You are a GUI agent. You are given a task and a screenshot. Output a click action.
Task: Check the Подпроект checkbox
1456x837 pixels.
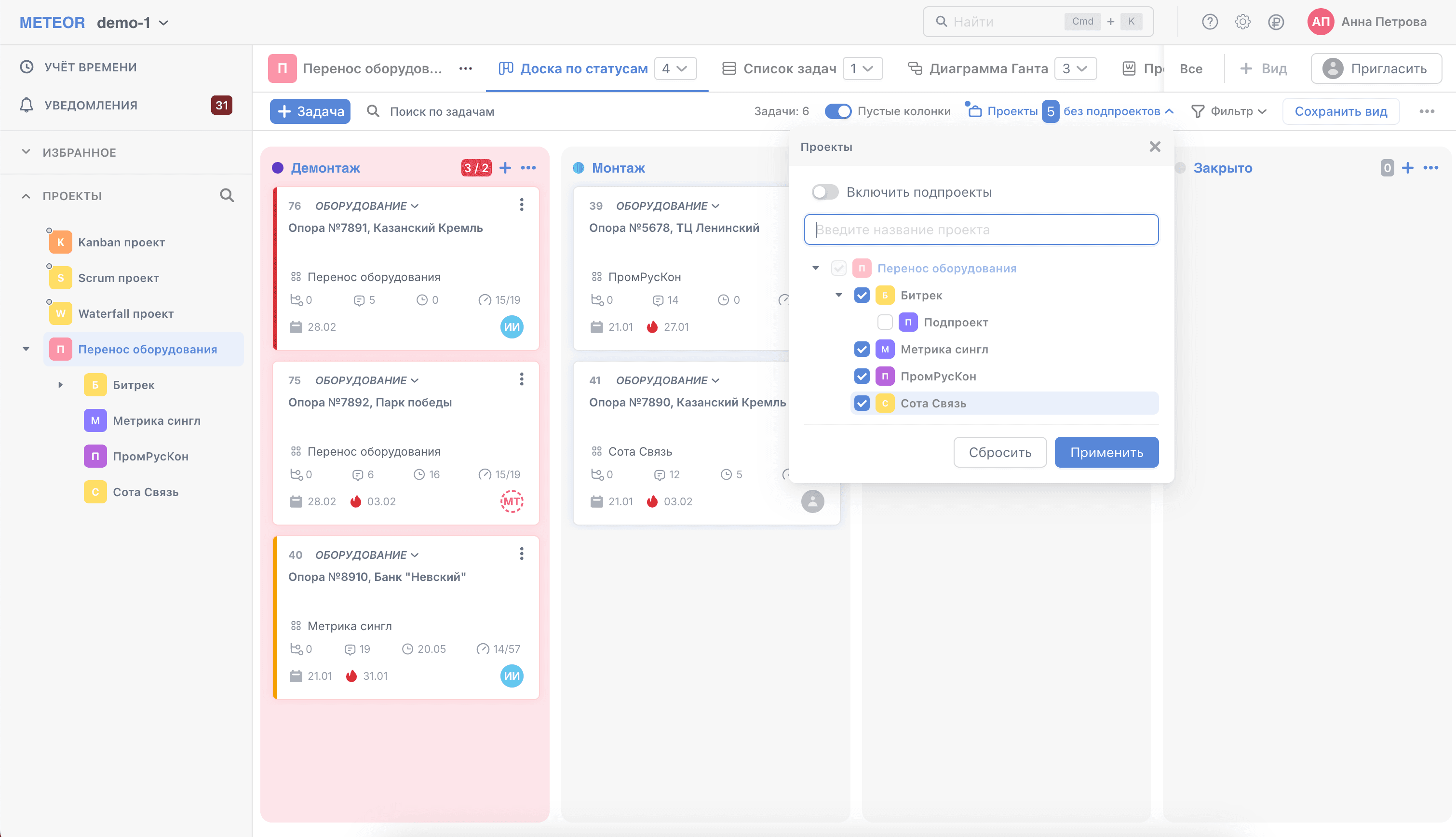[885, 323]
